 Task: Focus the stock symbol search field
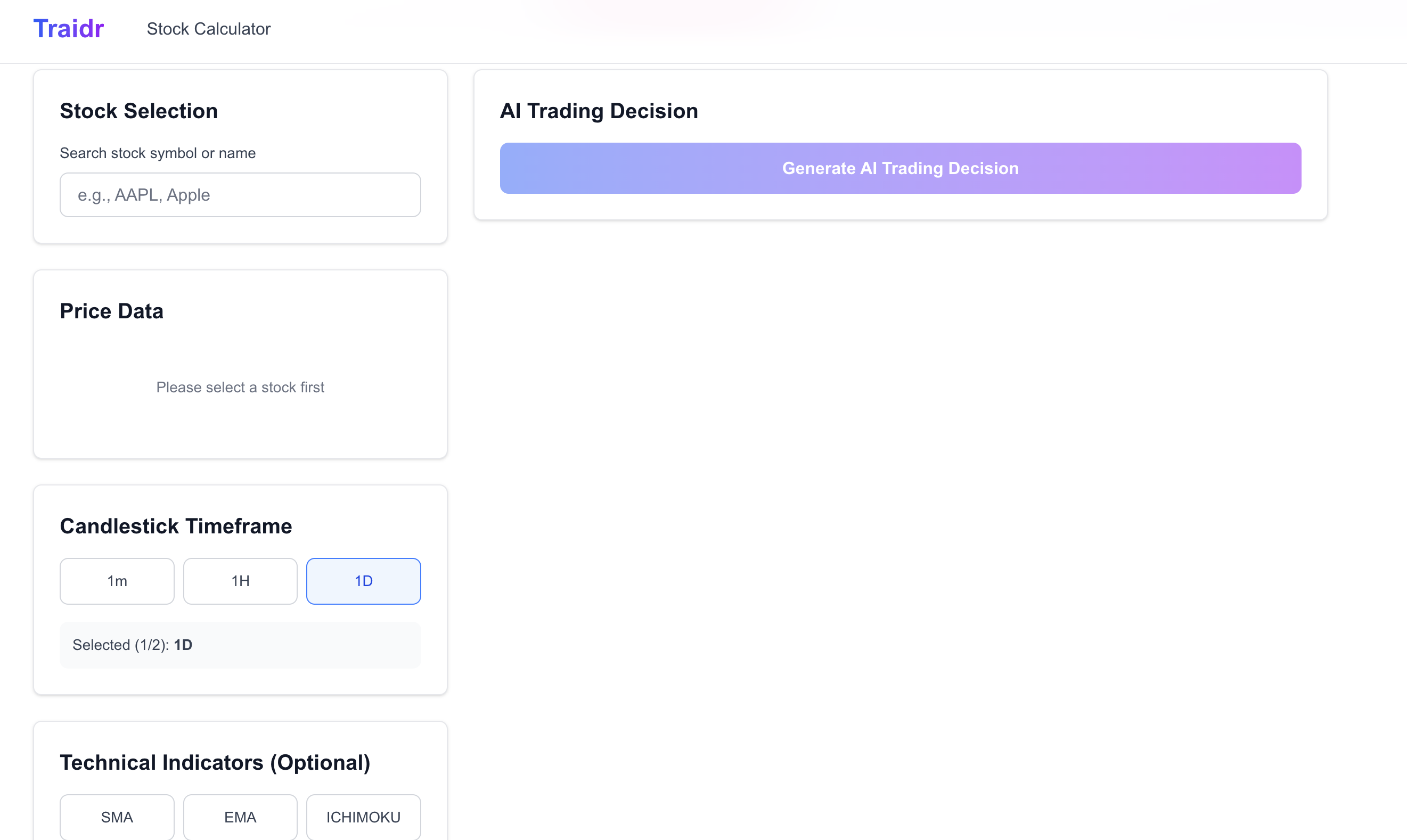(240, 195)
